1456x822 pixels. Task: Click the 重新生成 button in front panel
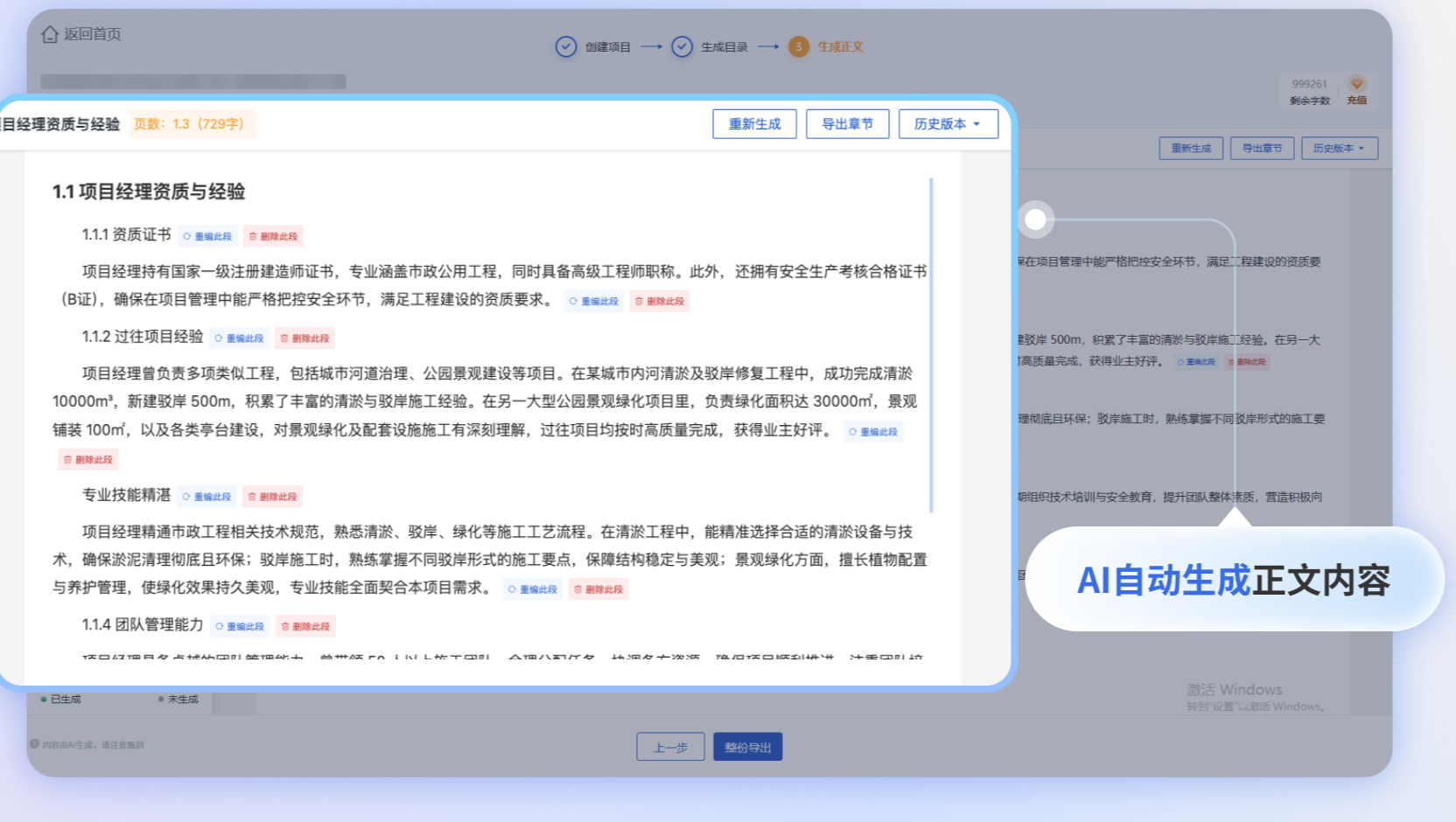pos(754,124)
